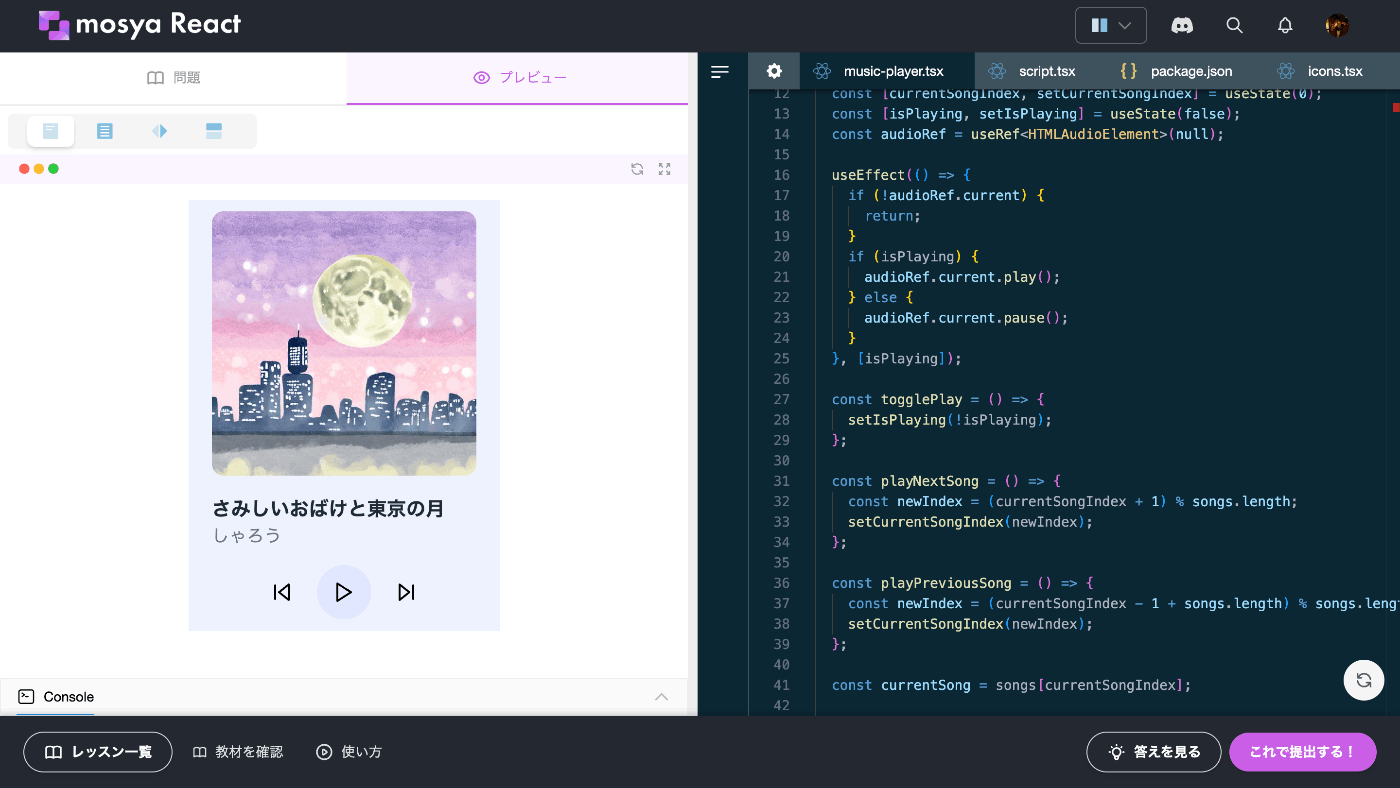Screen dimensions: 1400x788
Task: Click line number 27 in gutter
Action: tap(781, 399)
